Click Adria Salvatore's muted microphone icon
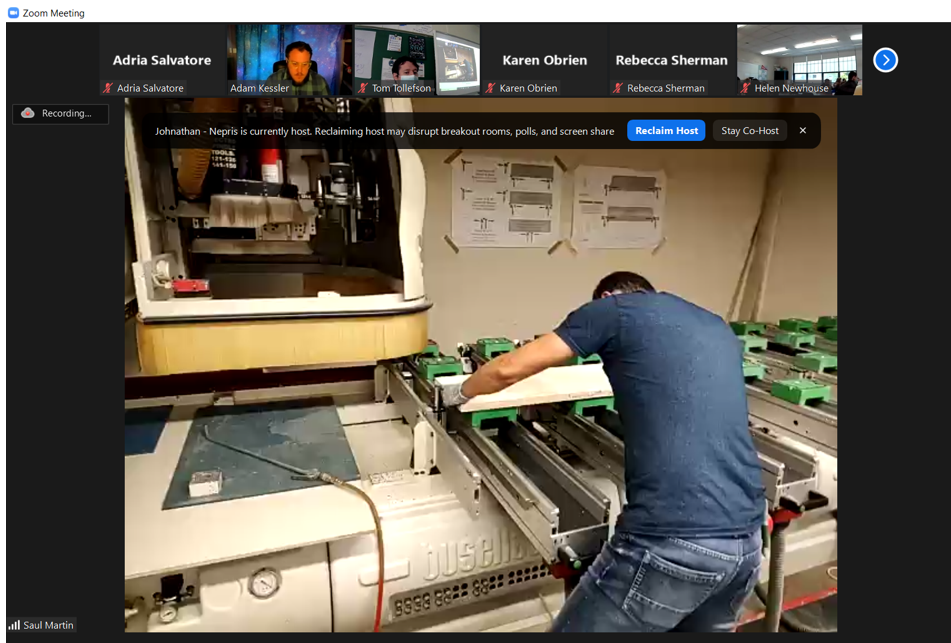 point(108,88)
